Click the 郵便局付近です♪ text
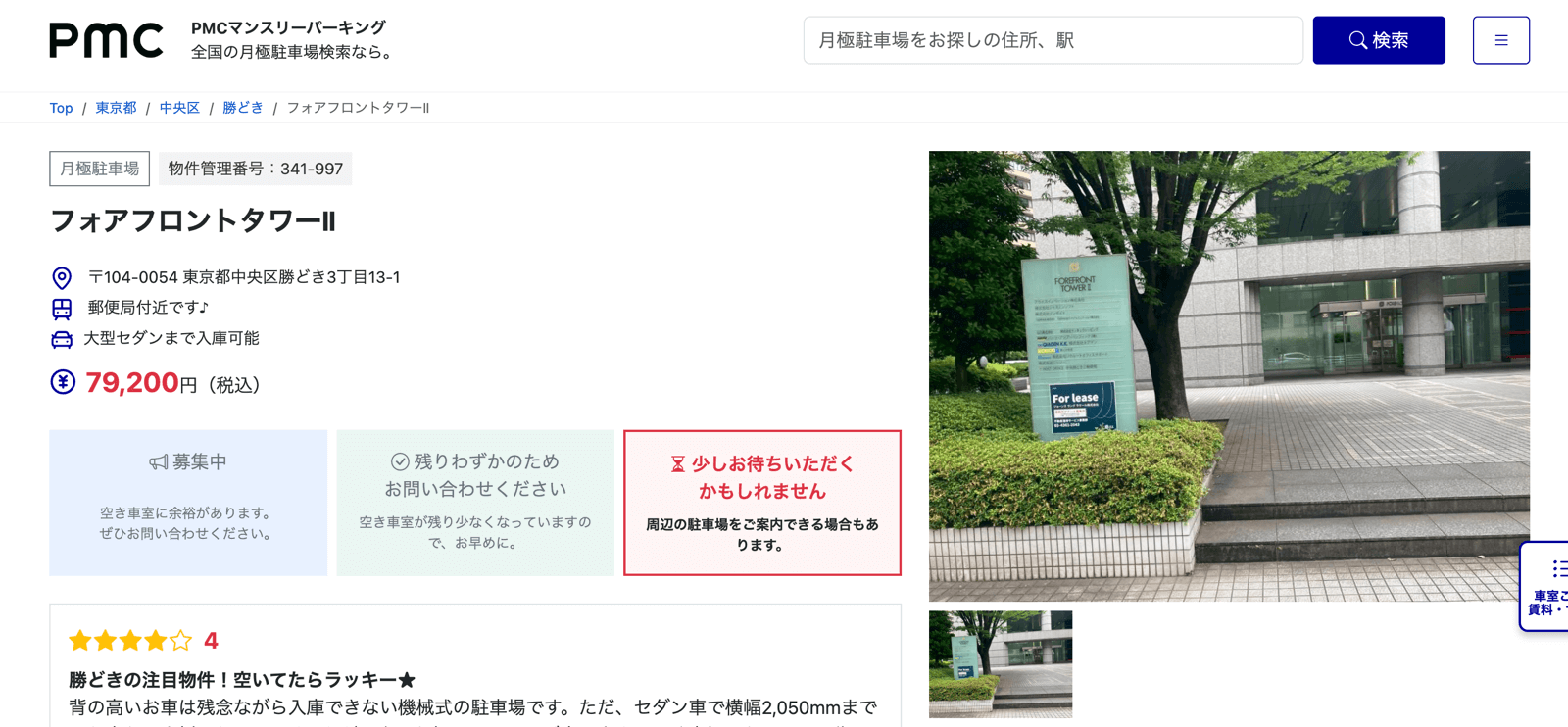This screenshot has width=1568, height=727. 149,308
